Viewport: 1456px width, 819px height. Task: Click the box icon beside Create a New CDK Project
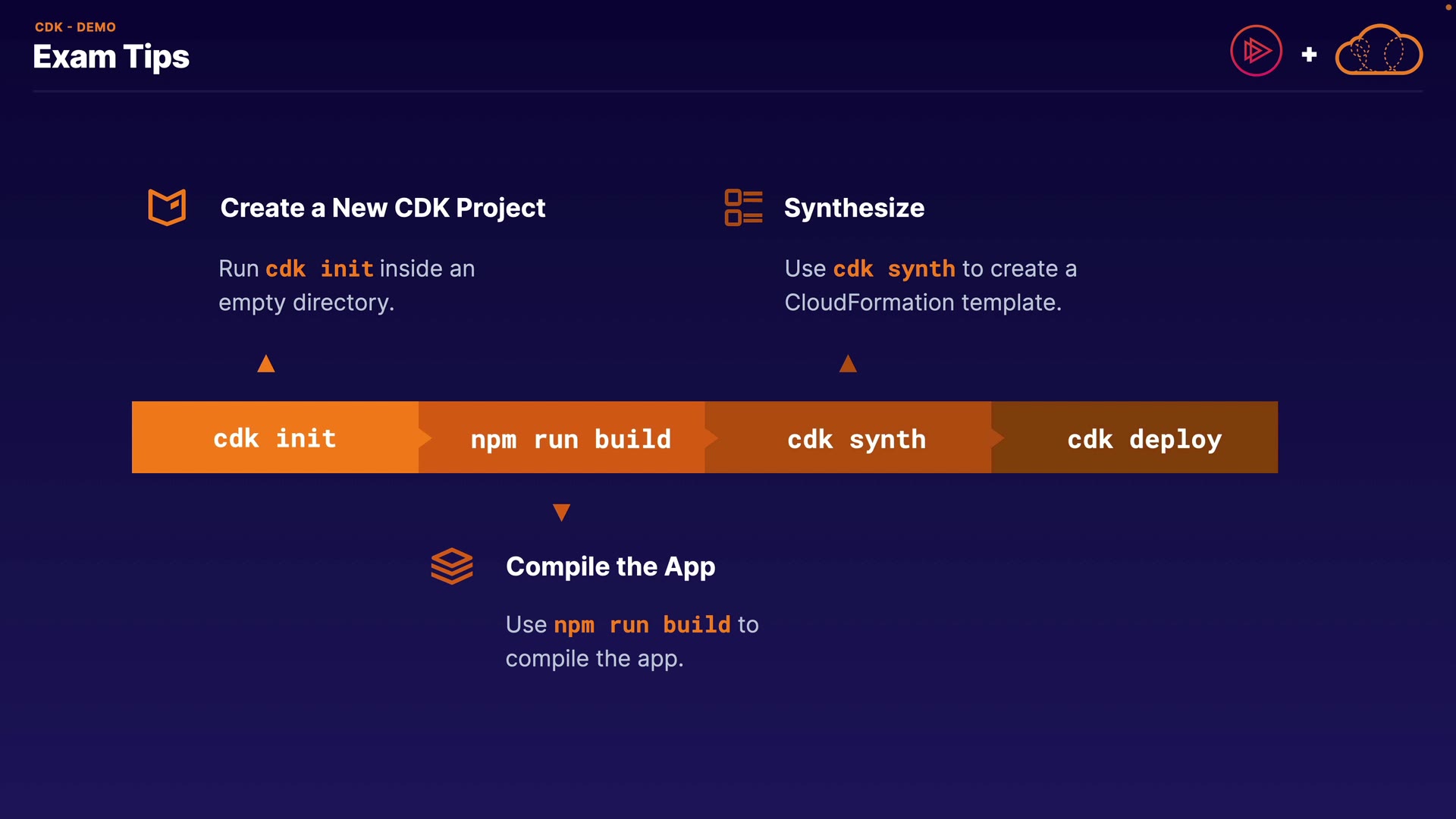(167, 207)
